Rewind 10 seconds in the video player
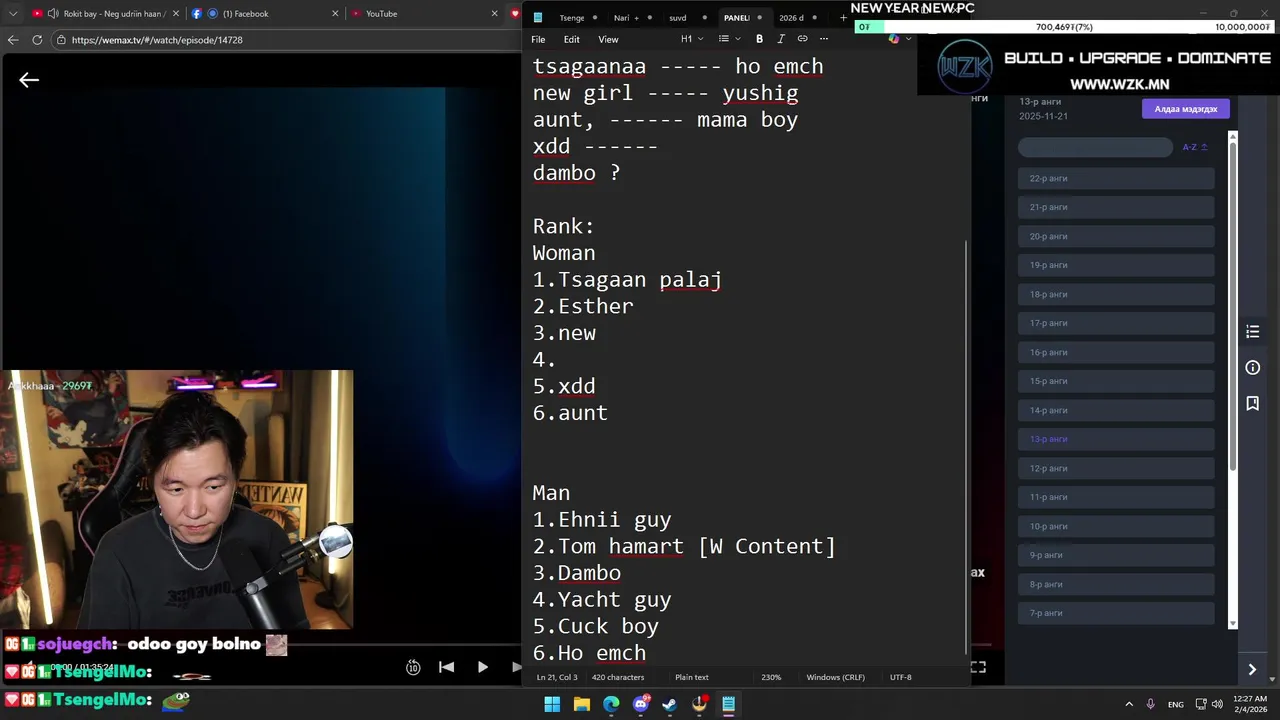The width and height of the screenshot is (1280, 720). (413, 667)
